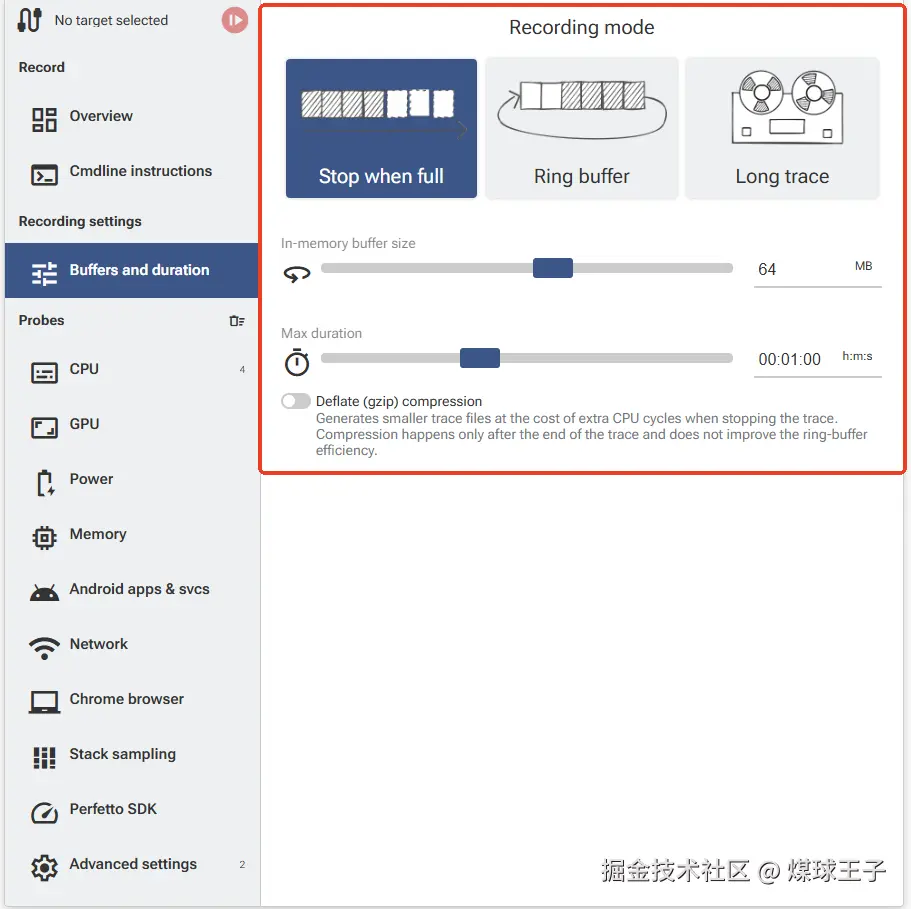Click the max duration time input field
The width and height of the screenshot is (911, 909).
point(796,360)
